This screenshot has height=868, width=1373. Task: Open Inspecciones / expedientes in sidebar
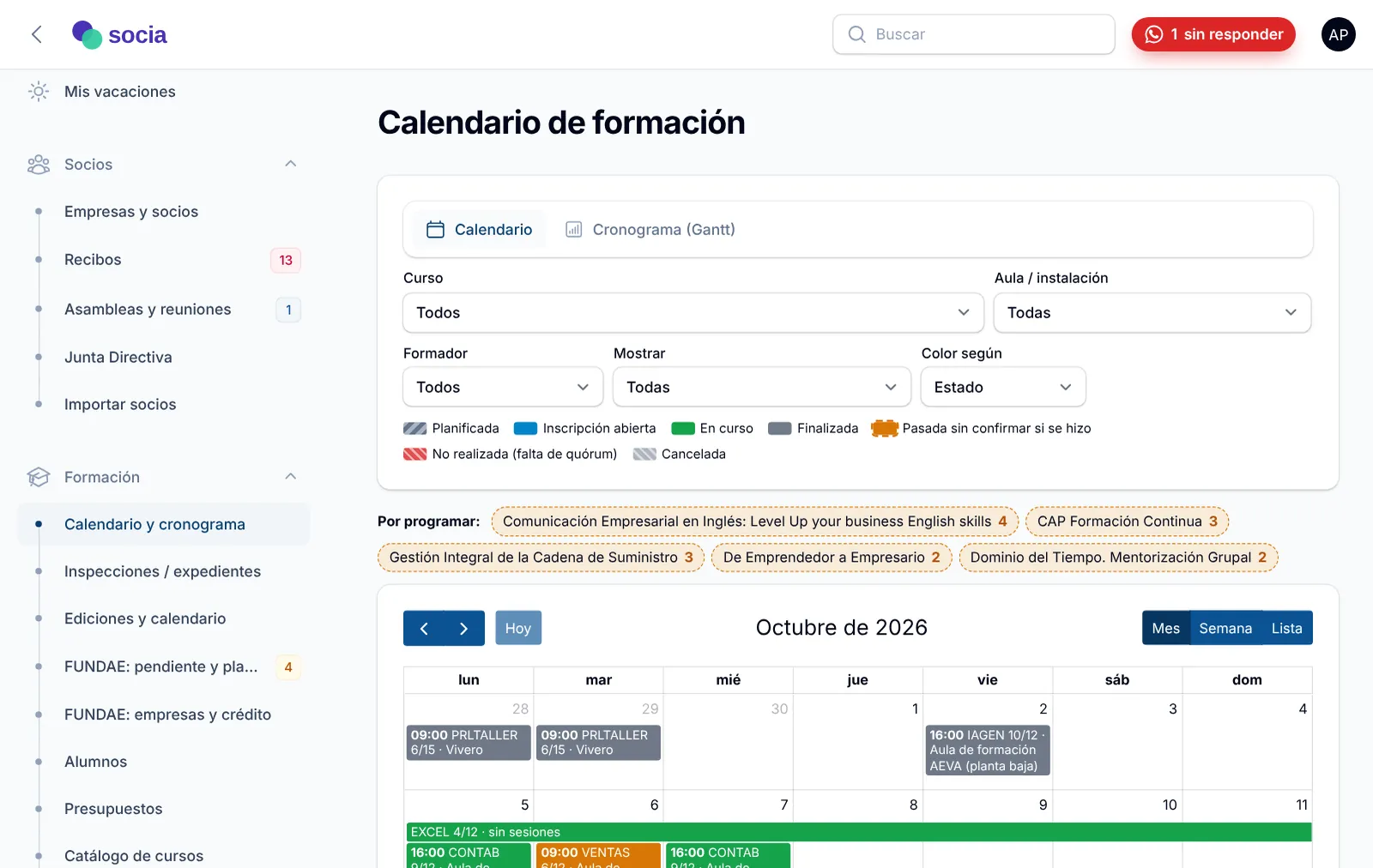pos(162,571)
